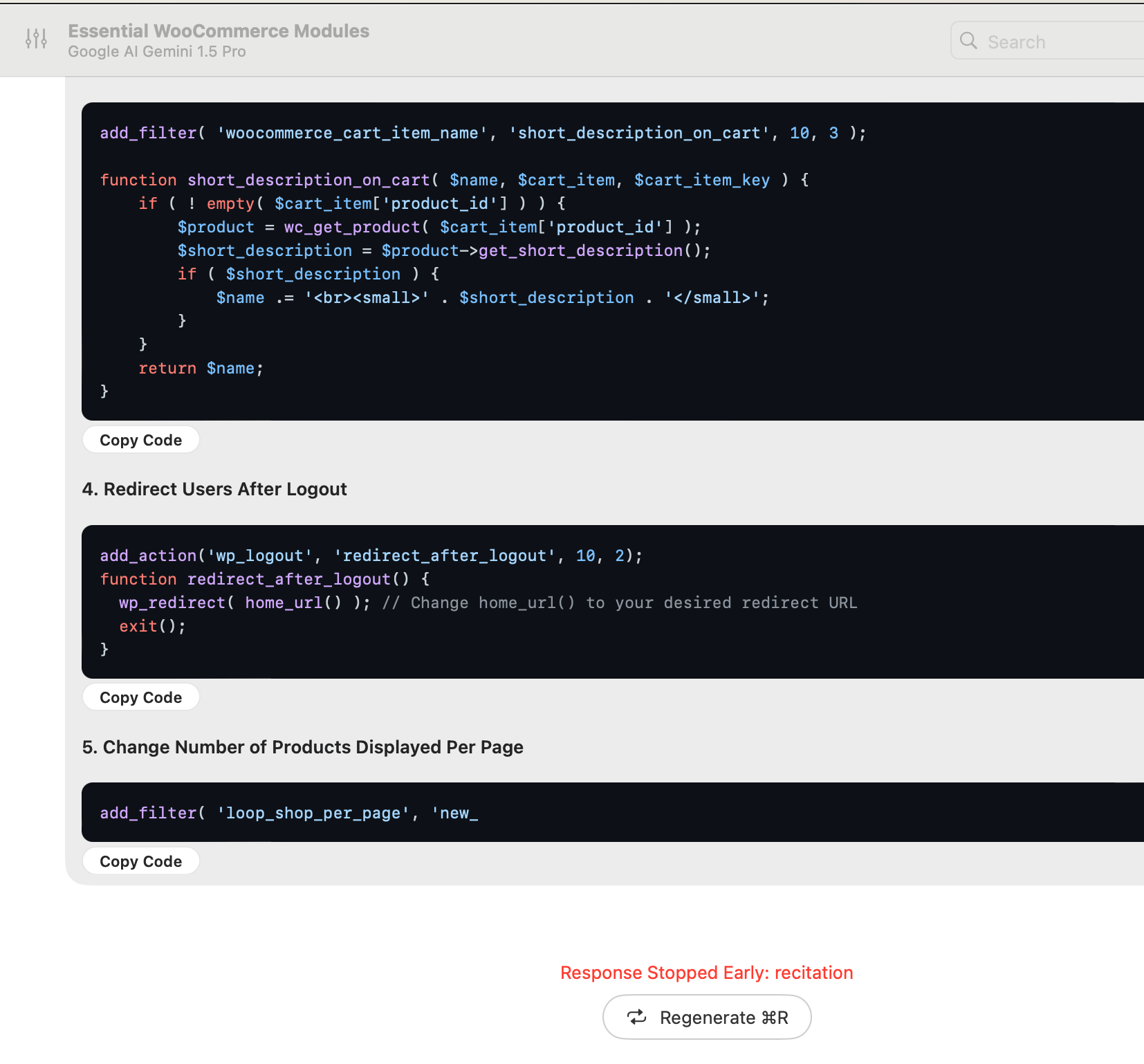
Task: Copy the loop_shop_per_page code block
Action: pos(141,861)
